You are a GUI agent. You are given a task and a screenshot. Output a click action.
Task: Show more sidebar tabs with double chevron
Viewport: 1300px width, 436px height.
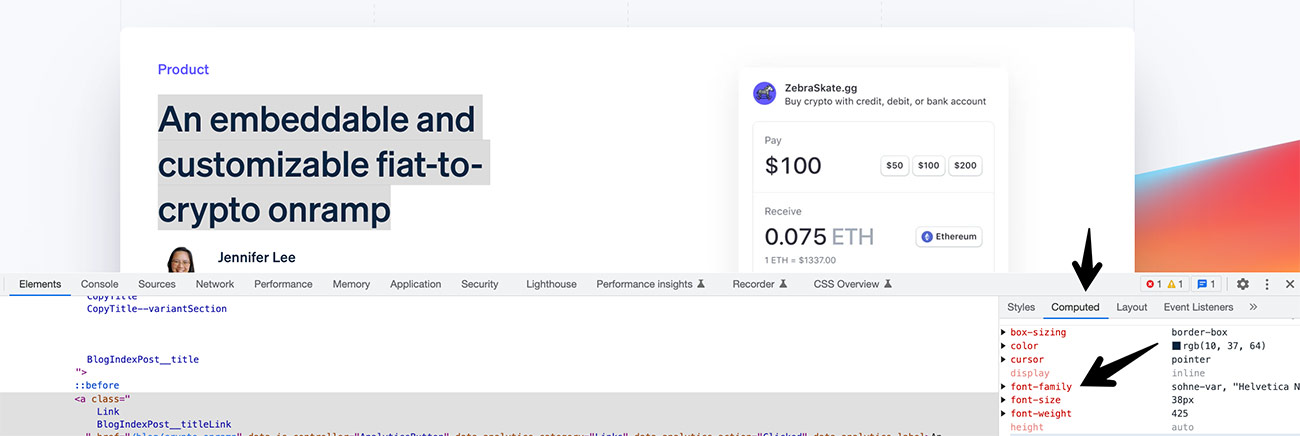pyautogui.click(x=1253, y=307)
